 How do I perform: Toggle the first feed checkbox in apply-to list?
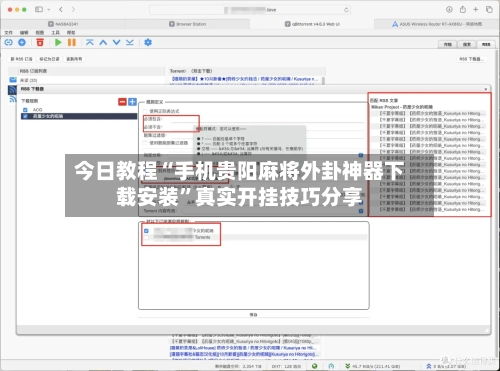point(146,231)
